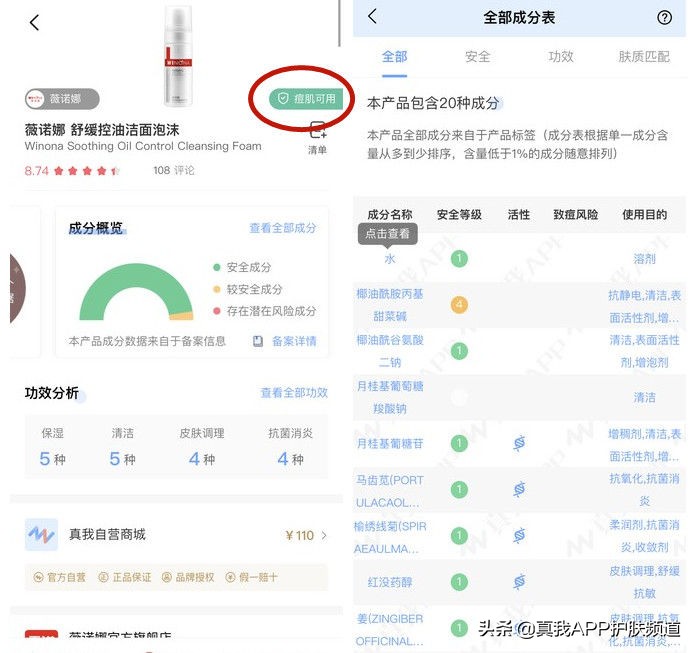Click the 使用目的 column header

645,215
